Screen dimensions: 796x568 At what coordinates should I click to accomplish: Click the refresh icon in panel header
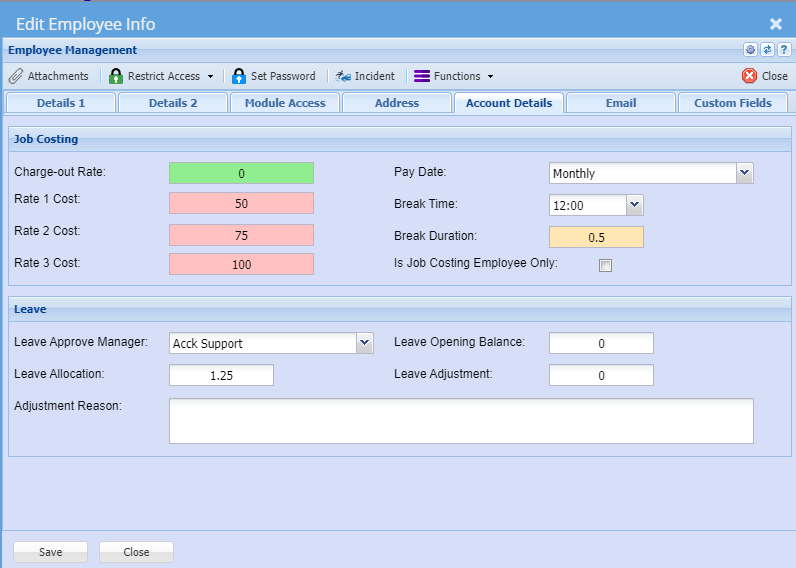[x=767, y=50]
